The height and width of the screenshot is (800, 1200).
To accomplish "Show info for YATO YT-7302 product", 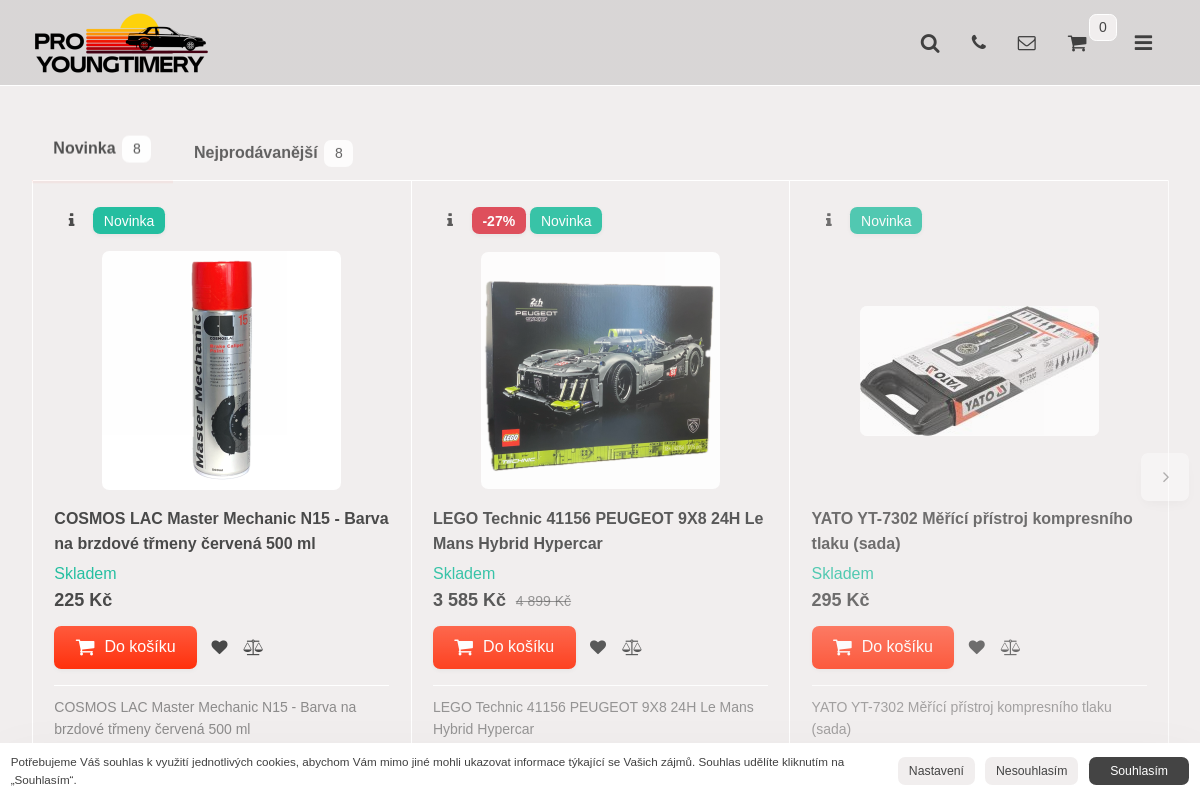I will (x=829, y=220).
